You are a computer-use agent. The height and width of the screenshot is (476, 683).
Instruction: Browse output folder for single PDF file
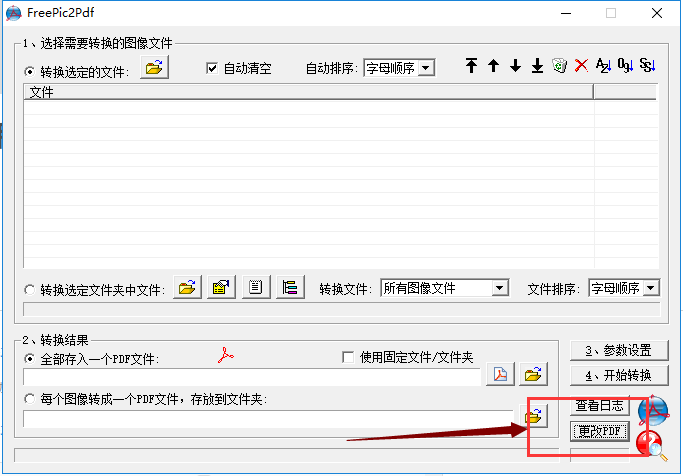click(x=533, y=374)
